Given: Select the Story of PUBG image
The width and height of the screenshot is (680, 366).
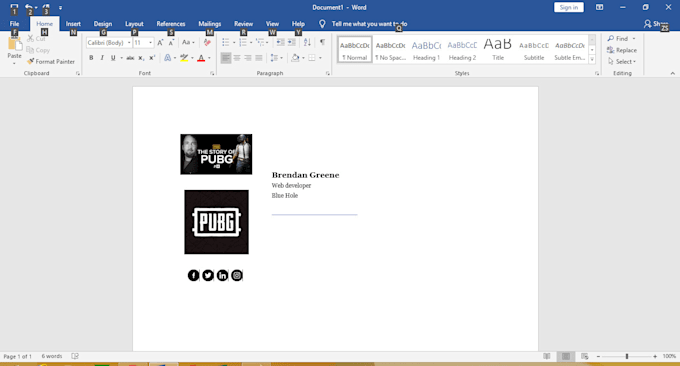Looking at the screenshot, I should coord(216,154).
